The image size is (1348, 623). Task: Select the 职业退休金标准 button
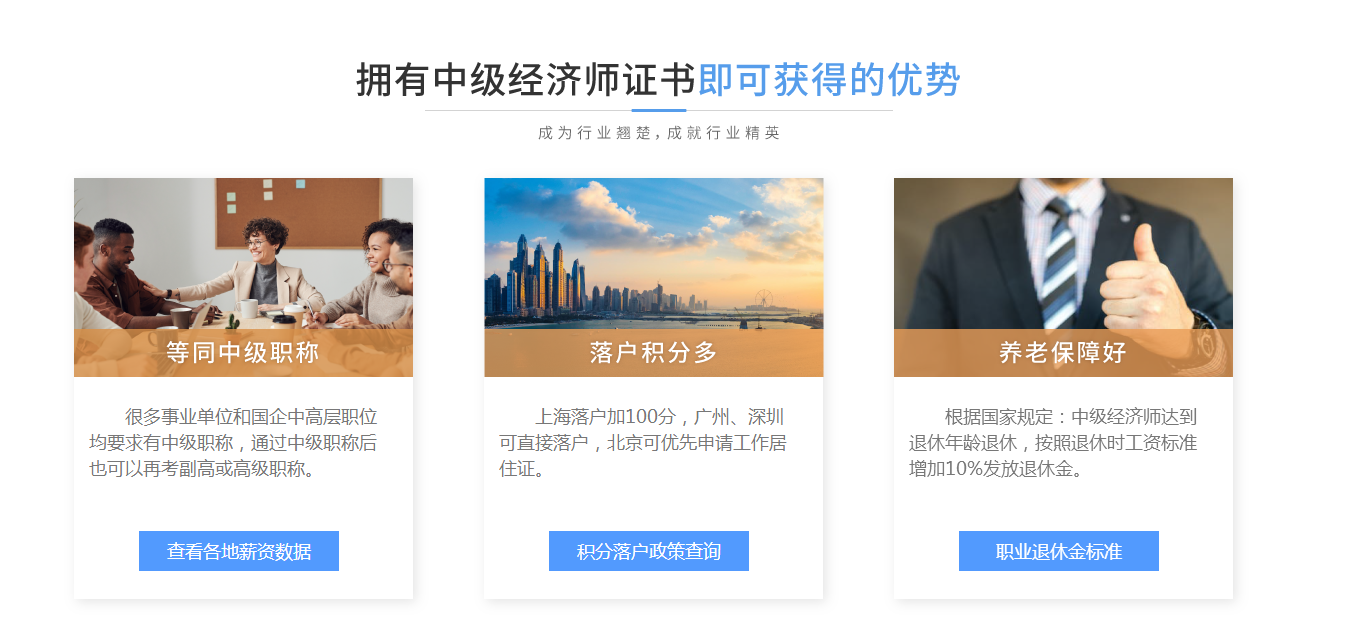click(1059, 551)
